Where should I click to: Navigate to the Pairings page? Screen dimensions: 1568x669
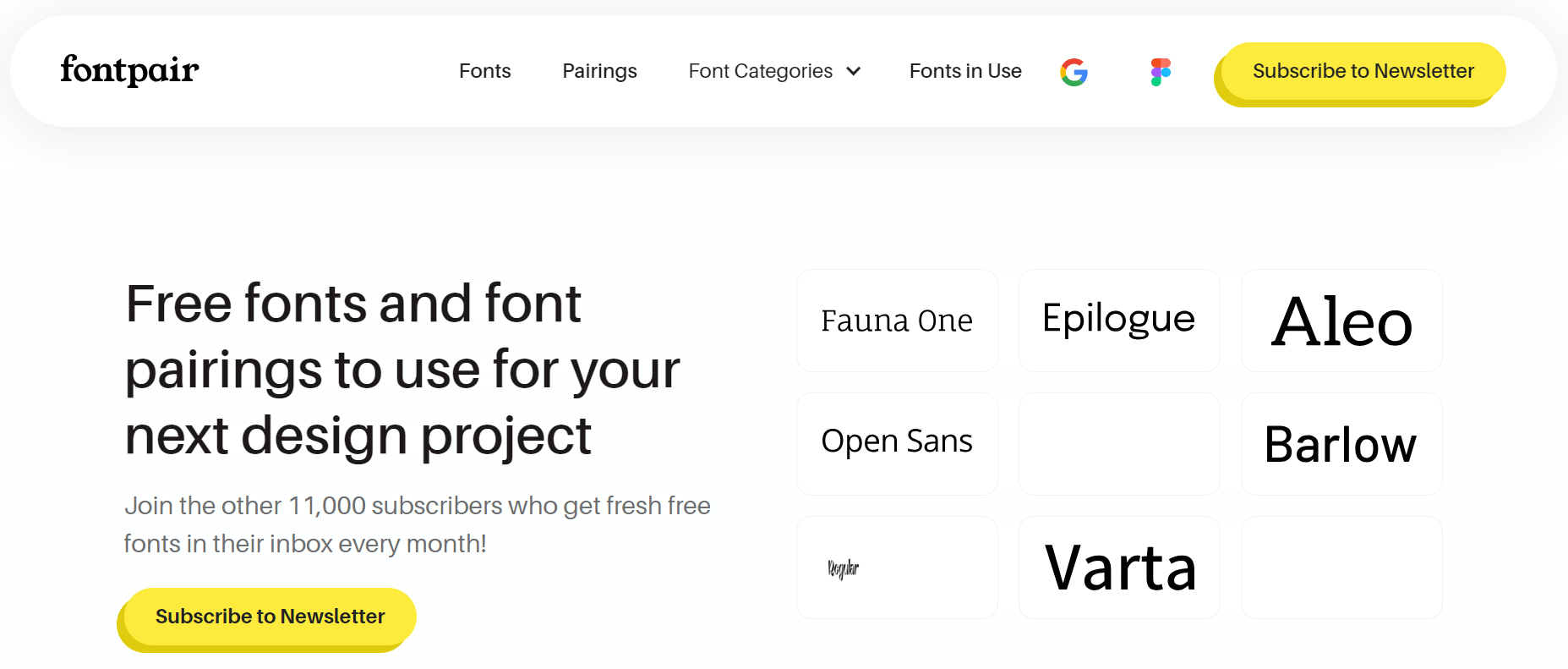(599, 71)
